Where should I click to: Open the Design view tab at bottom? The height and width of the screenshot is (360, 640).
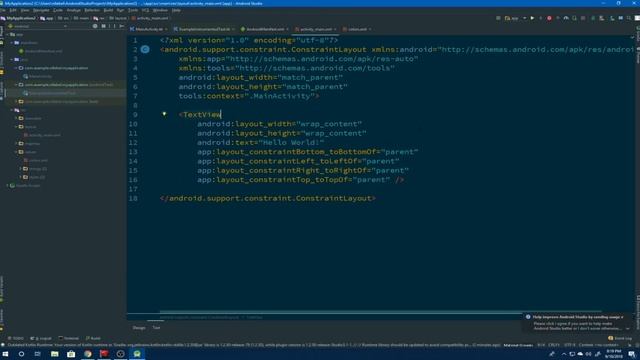tap(139, 328)
